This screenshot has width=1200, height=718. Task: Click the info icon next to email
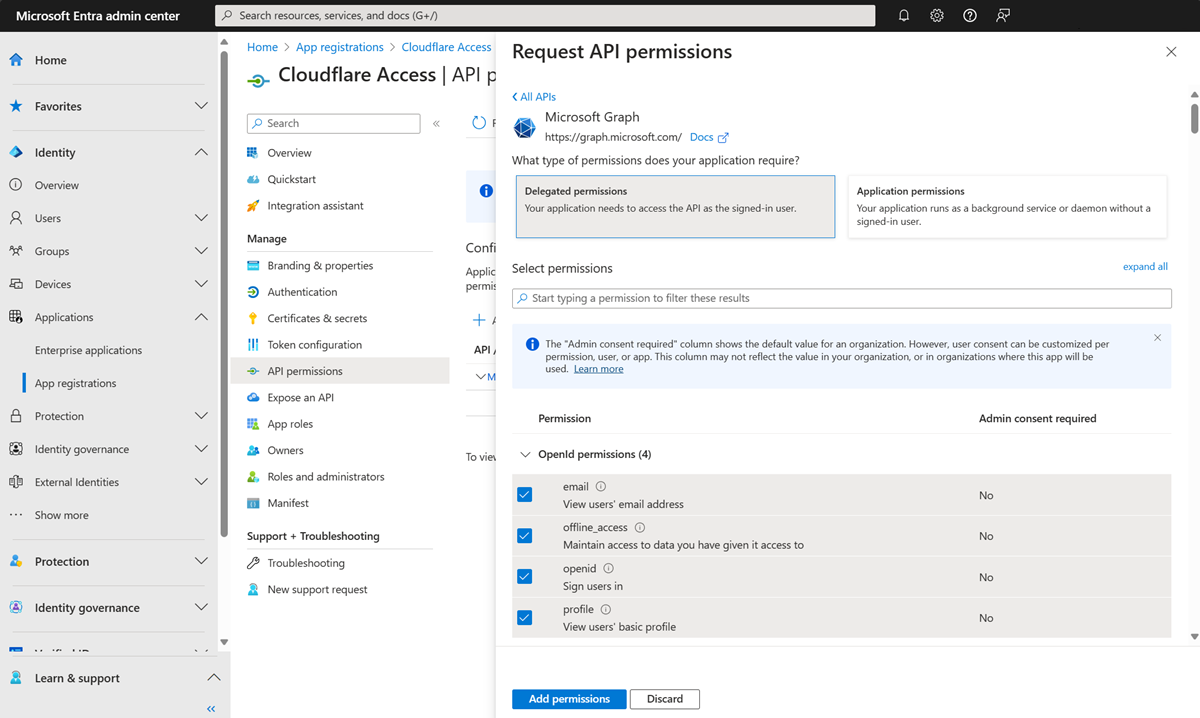point(601,487)
